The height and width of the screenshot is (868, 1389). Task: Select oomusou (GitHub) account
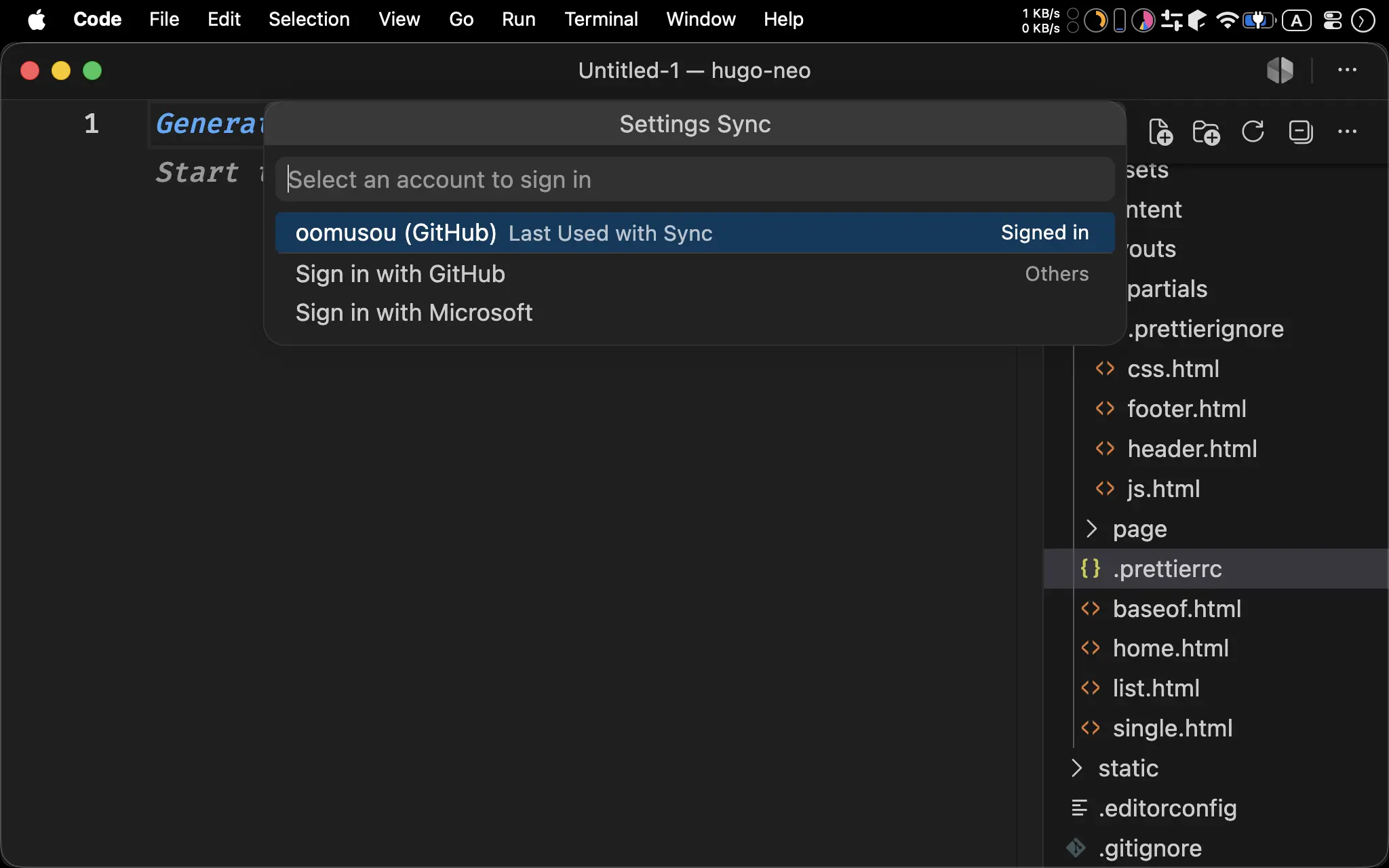[694, 233]
